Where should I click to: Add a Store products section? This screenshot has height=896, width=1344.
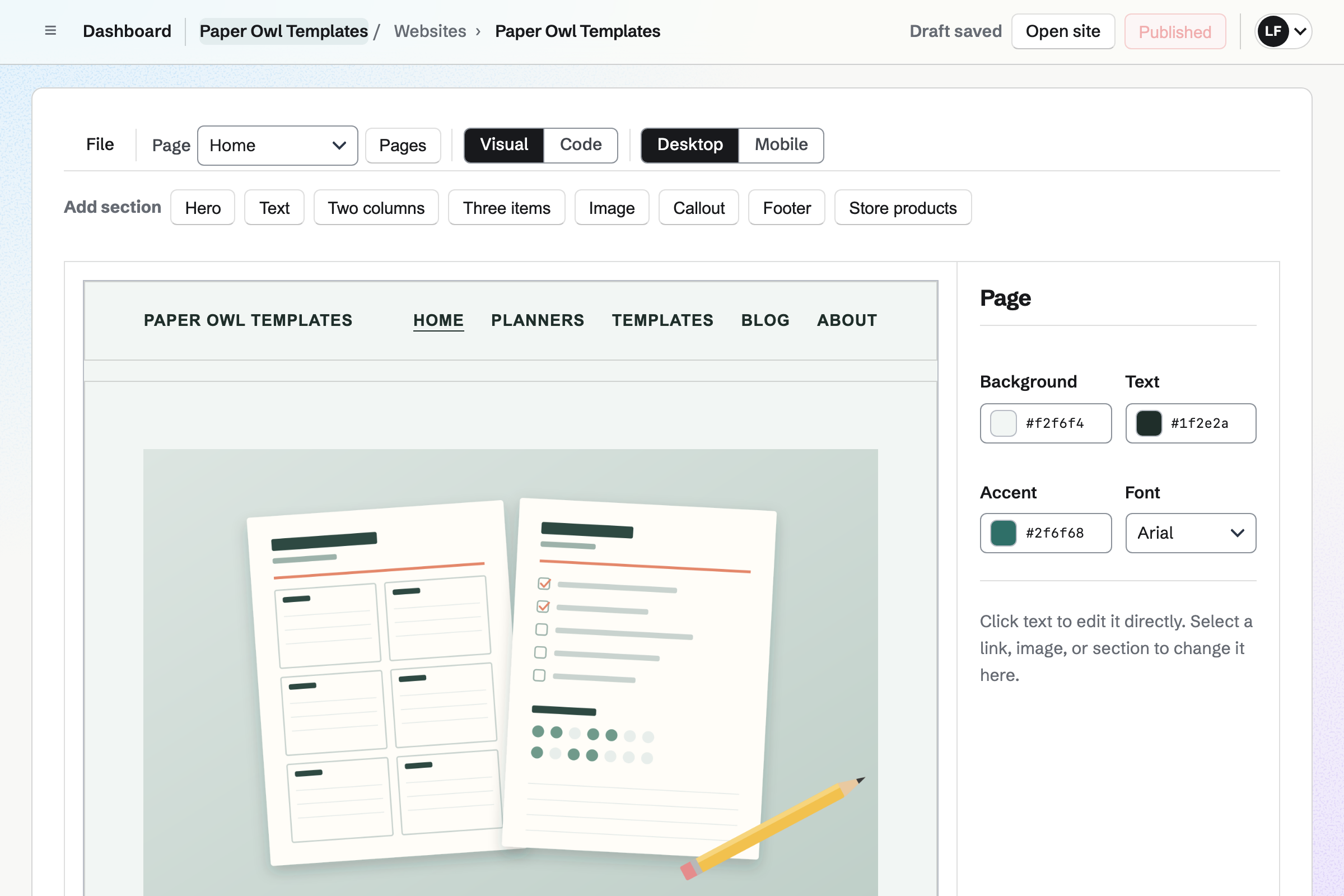click(x=903, y=207)
